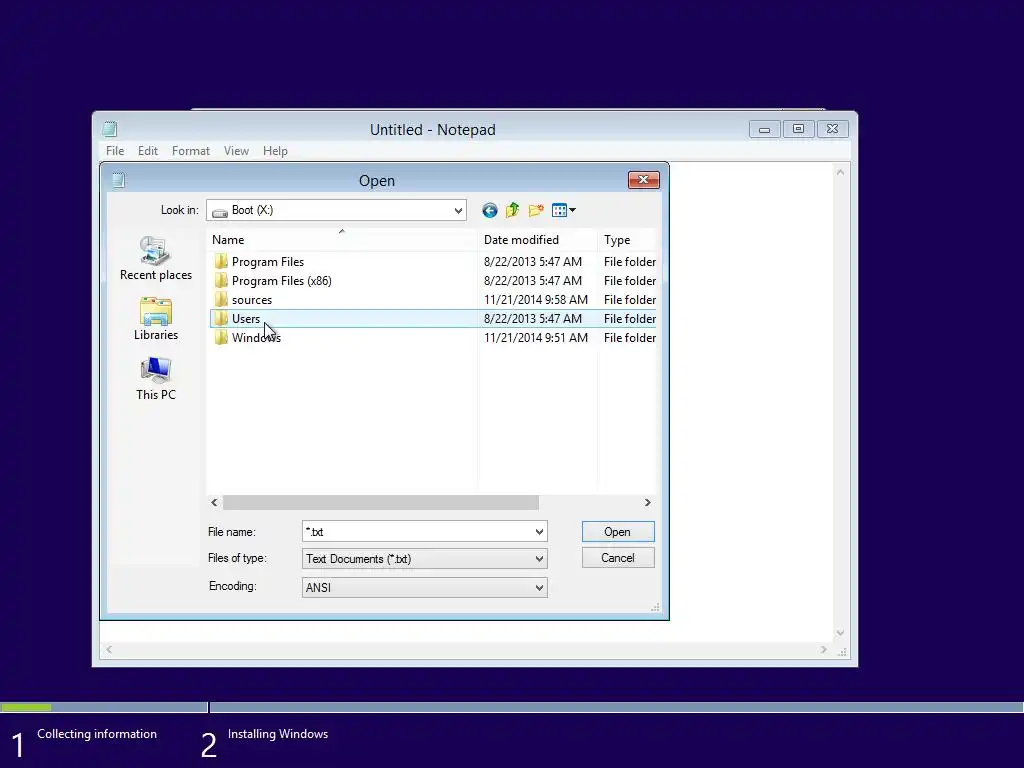1024x768 pixels.
Task: Click the '11/21/2014 9:51 AM' date for Windows
Action: point(536,338)
